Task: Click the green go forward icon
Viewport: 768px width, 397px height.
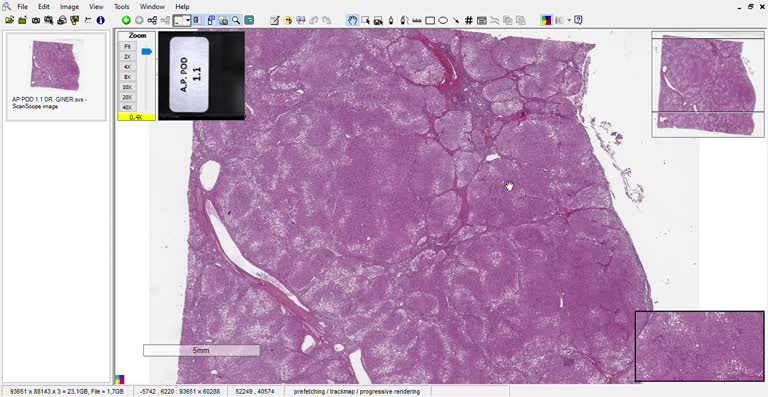Action: [126, 20]
